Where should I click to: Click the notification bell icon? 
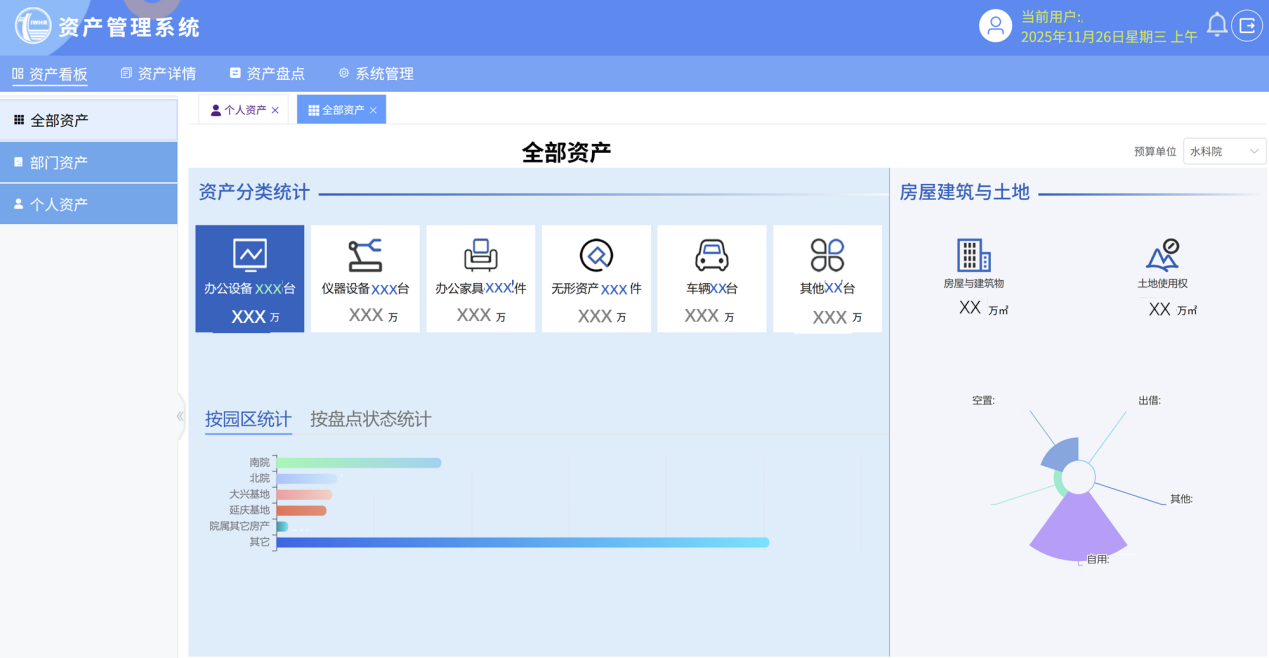pos(1216,25)
